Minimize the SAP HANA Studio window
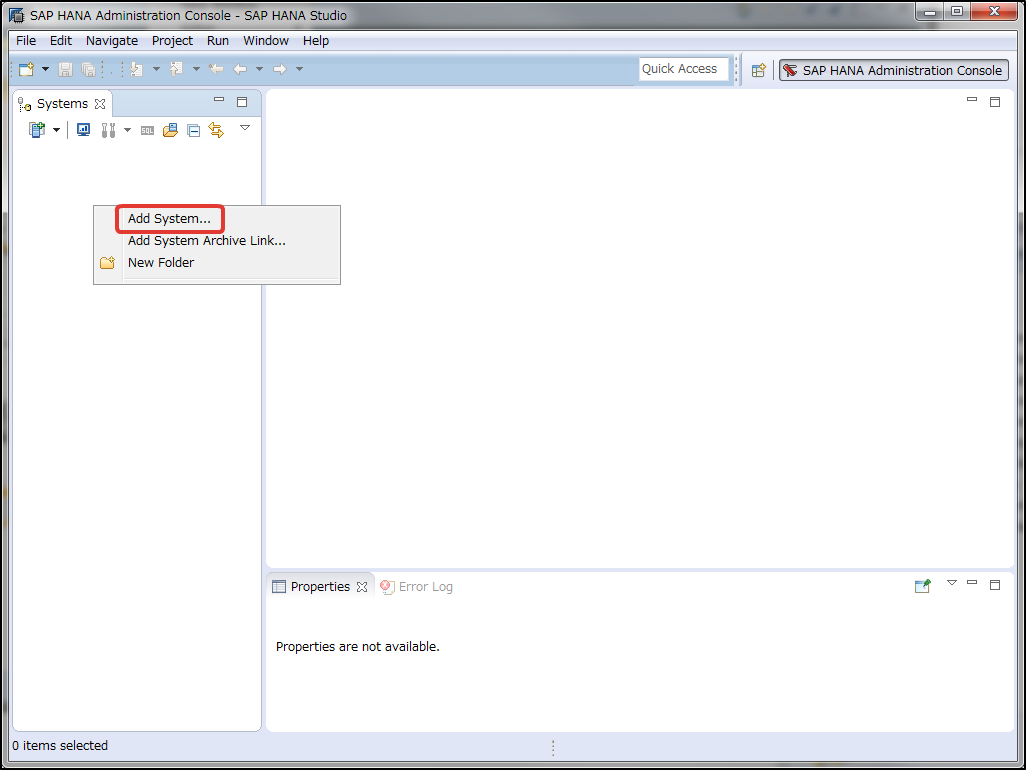 pyautogui.click(x=929, y=12)
